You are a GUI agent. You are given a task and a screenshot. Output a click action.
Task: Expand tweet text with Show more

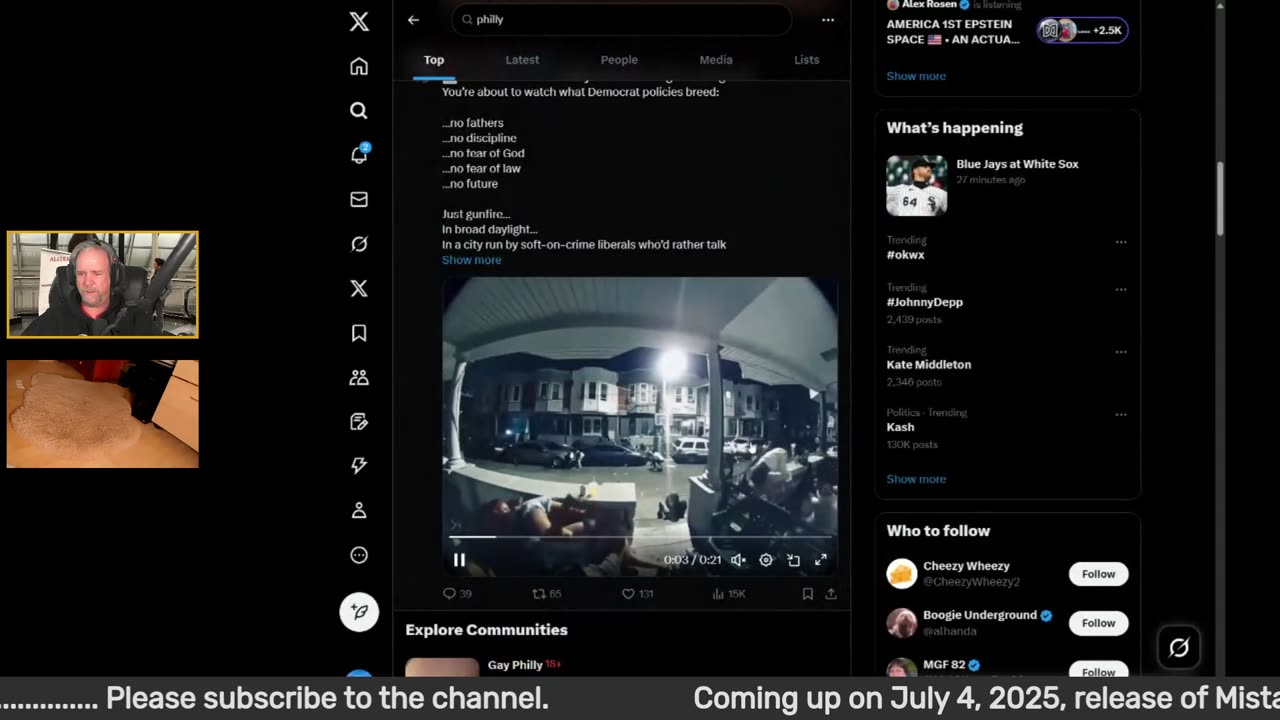(472, 260)
